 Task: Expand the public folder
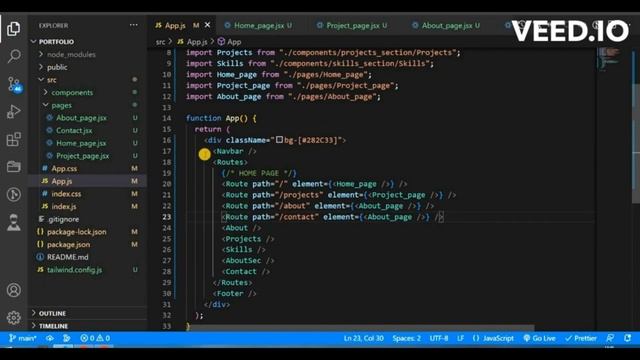pyautogui.click(x=57, y=67)
